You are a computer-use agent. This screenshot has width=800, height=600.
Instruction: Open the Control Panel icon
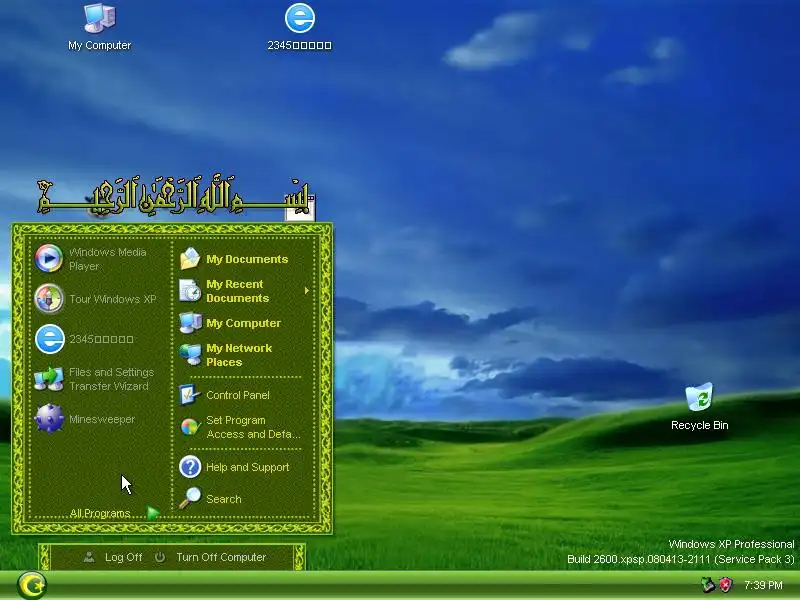pyautogui.click(x=189, y=395)
